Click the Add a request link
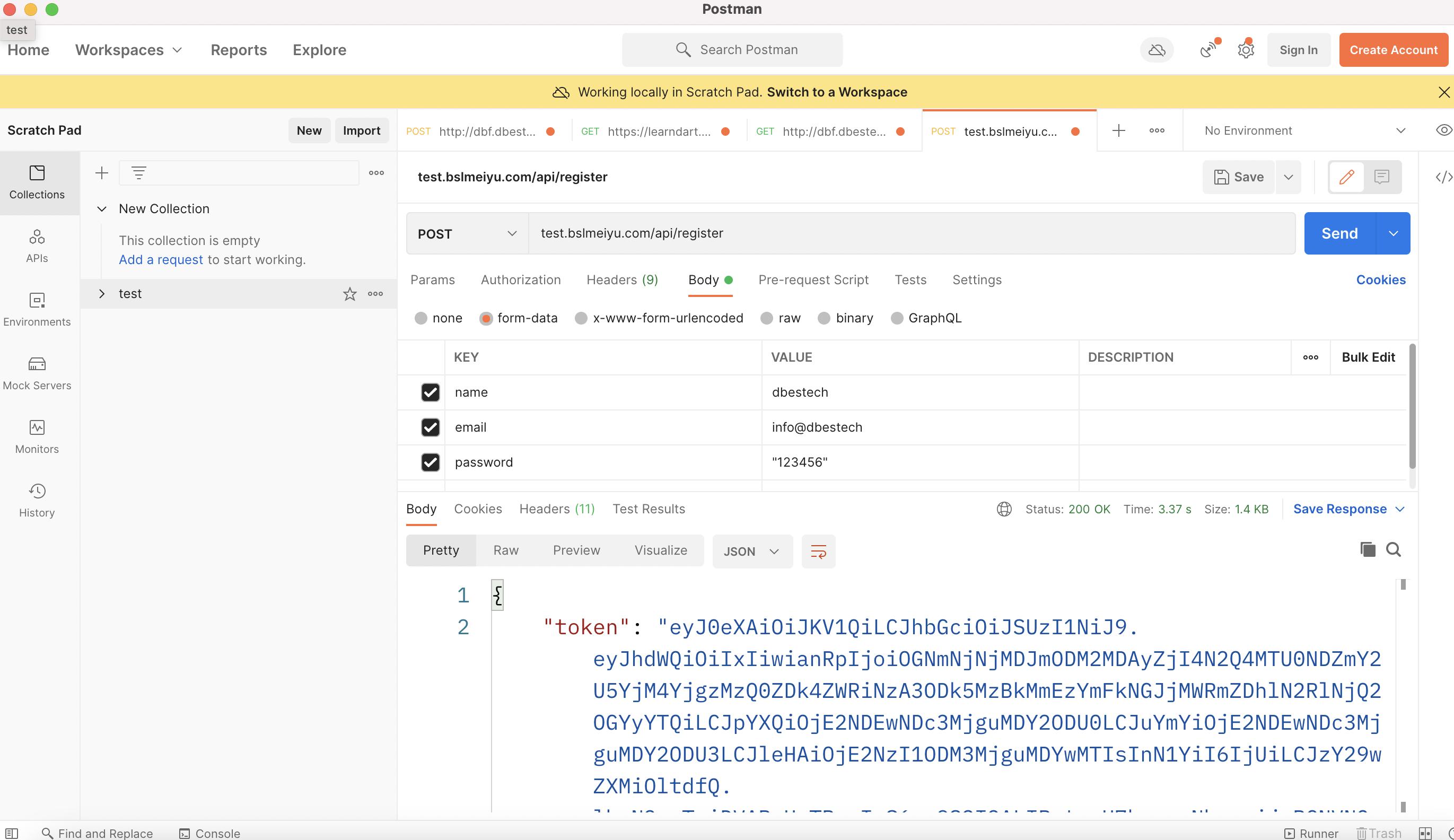 pyautogui.click(x=161, y=260)
